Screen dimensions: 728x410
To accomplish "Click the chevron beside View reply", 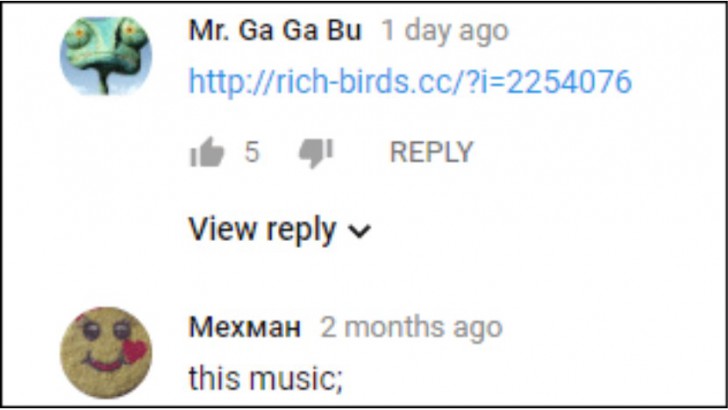I will point(360,231).
